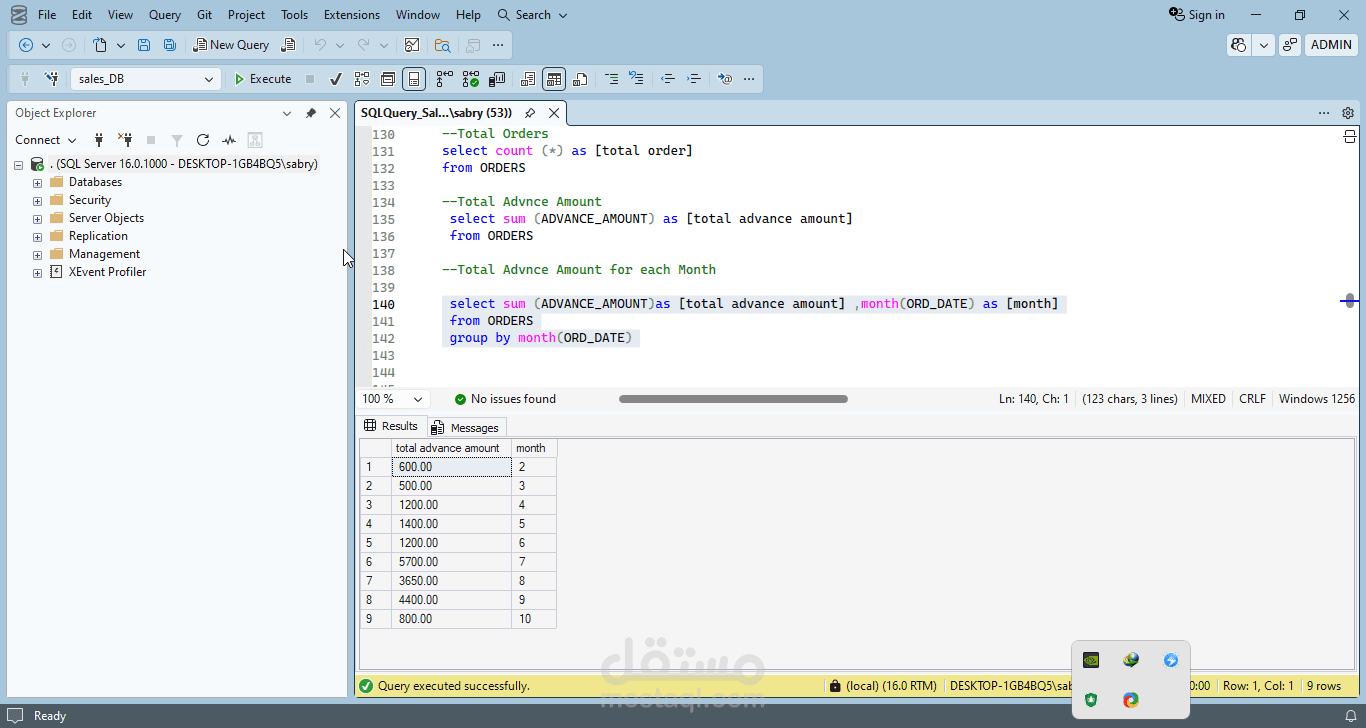Image resolution: width=1366 pixels, height=728 pixels.
Task: Click the Execute button
Action: [x=262, y=79]
